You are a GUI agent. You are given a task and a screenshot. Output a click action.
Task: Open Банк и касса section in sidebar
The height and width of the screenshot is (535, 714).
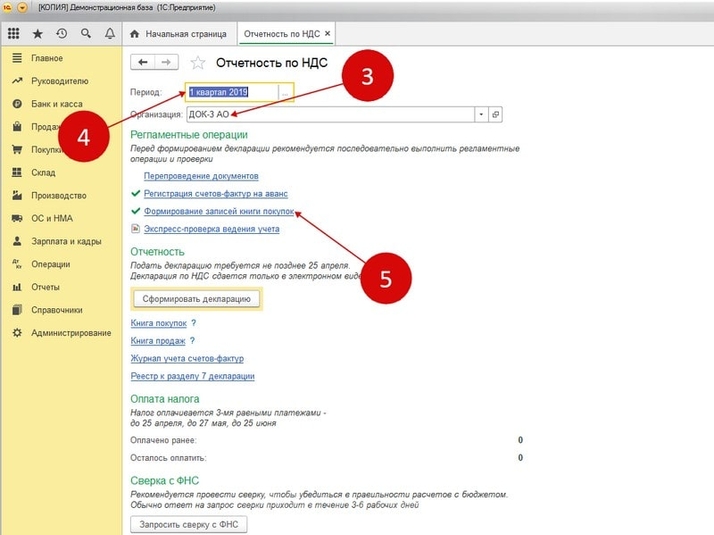tap(55, 104)
